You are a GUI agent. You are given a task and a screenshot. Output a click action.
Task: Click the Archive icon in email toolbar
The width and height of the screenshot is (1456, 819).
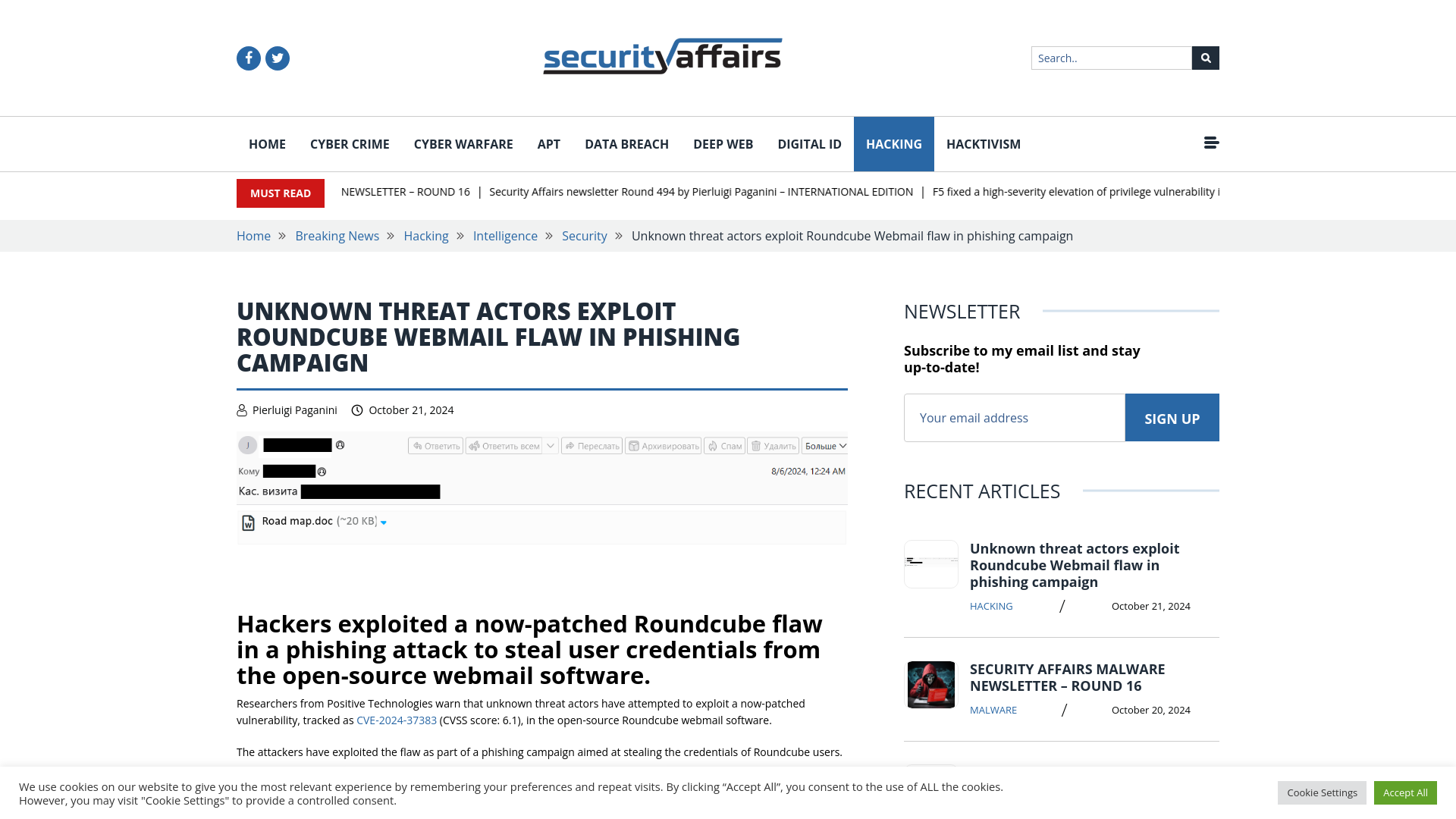tap(664, 445)
